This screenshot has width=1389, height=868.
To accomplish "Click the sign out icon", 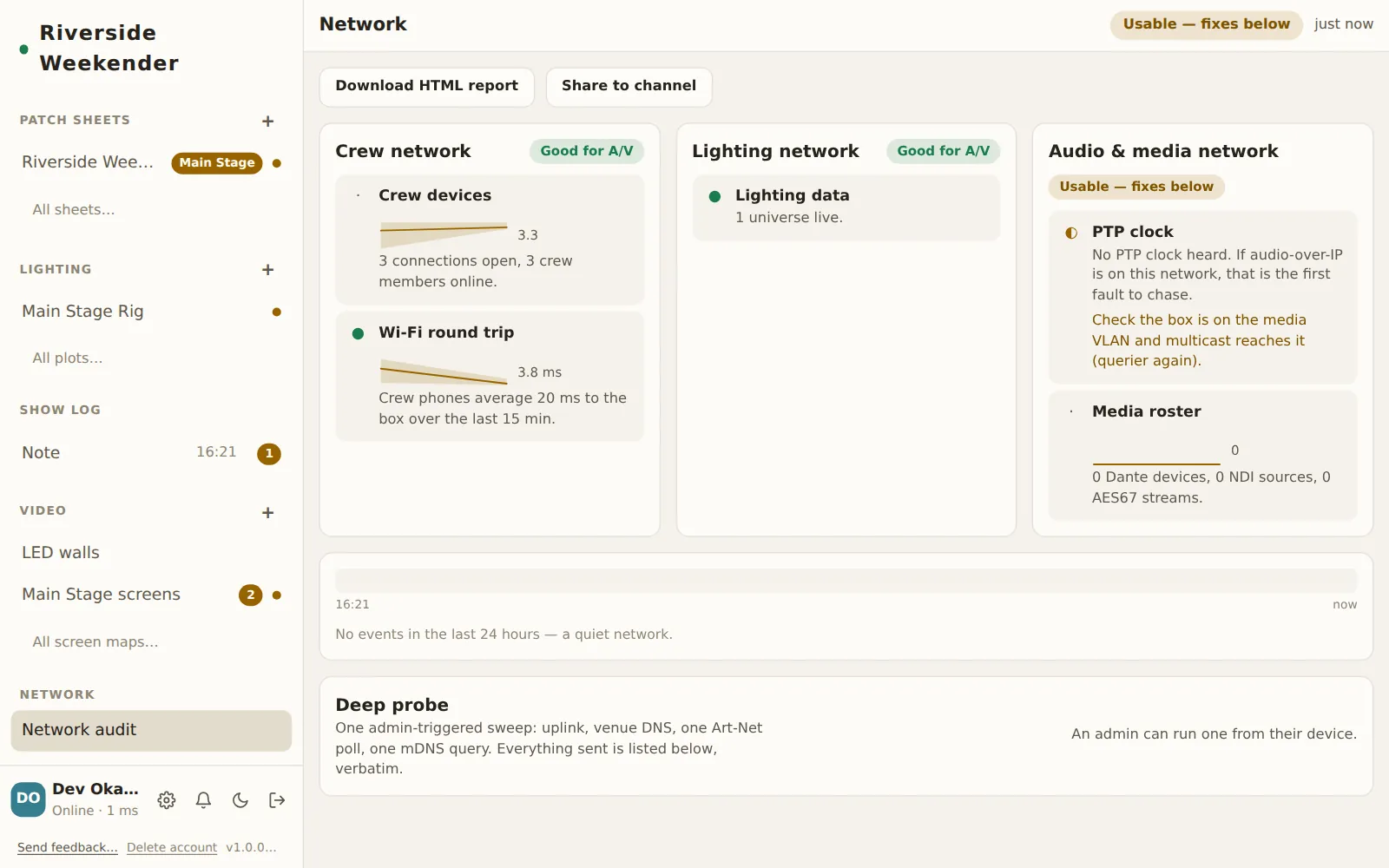I will tap(277, 800).
